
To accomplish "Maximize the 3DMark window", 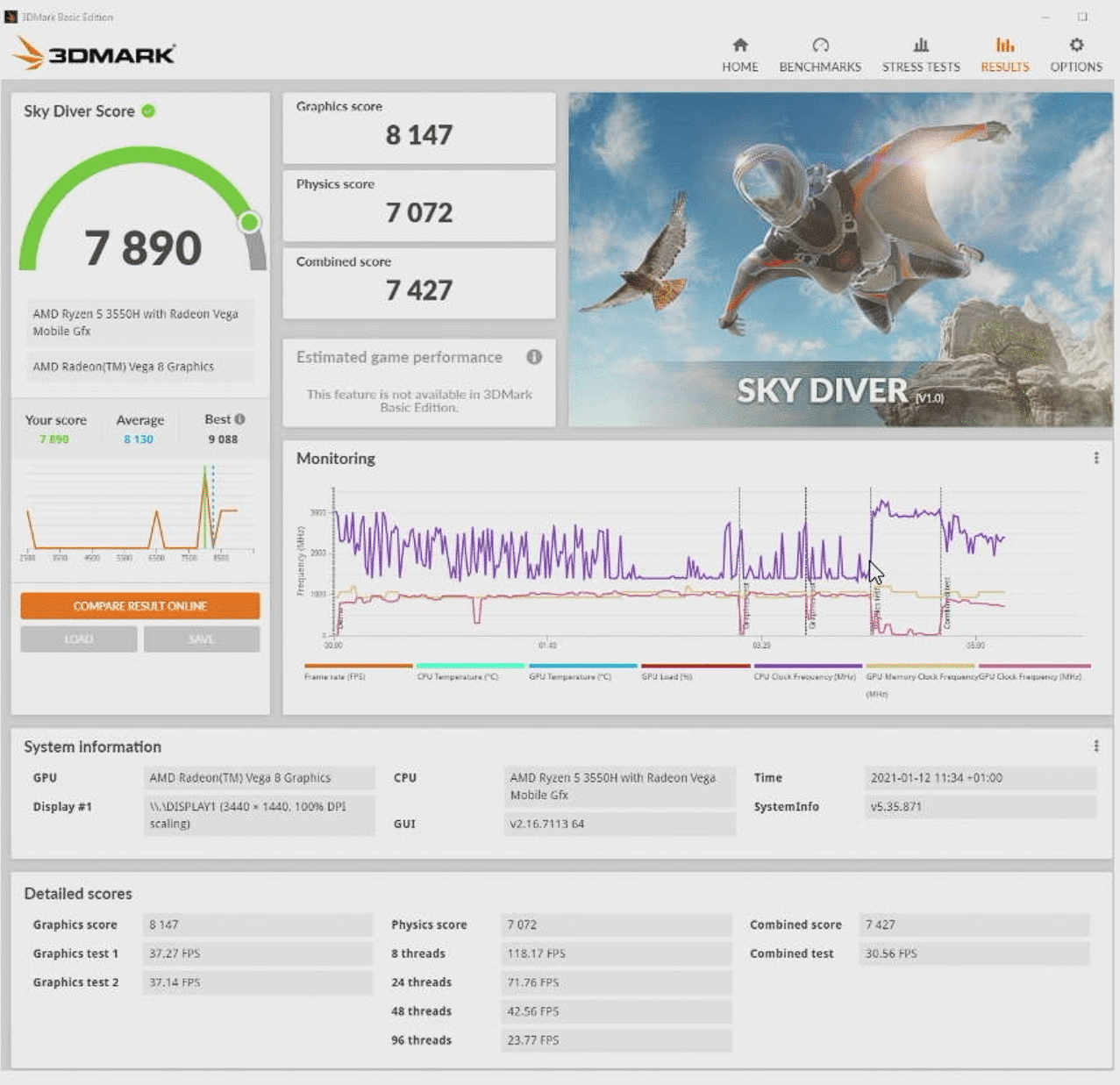I will point(1082,17).
